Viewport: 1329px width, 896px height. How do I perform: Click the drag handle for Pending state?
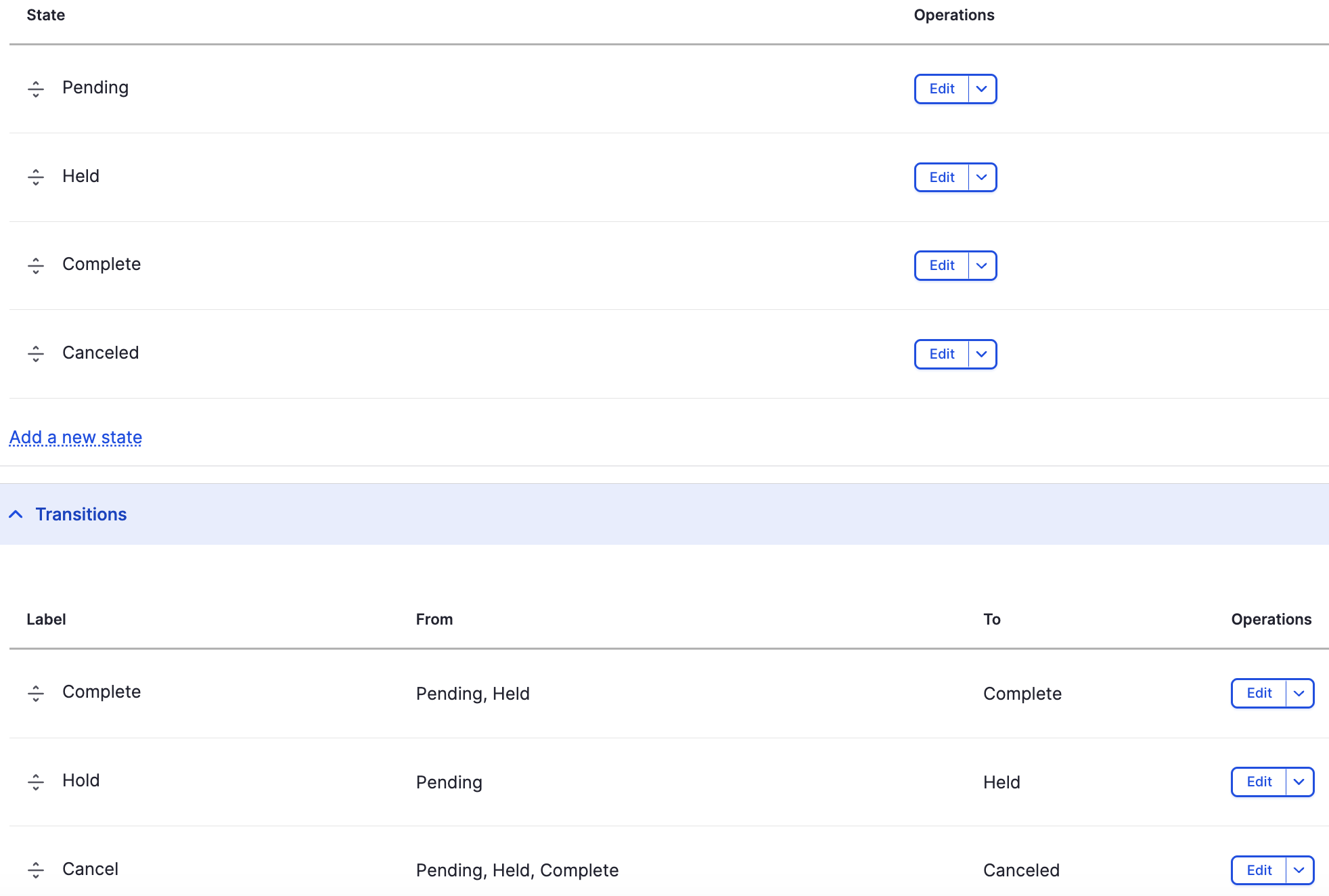[x=36, y=89]
